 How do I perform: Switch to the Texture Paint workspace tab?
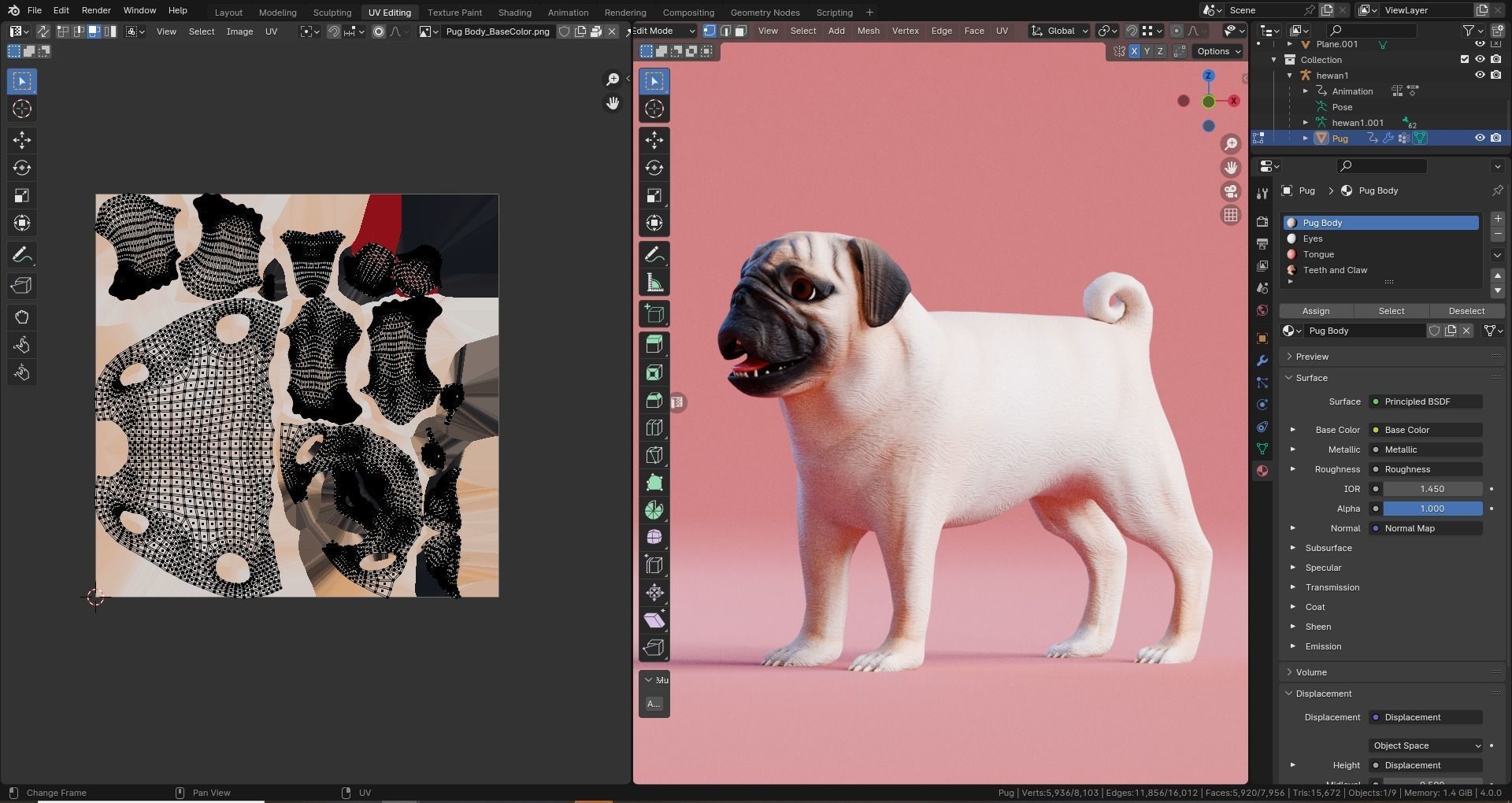[x=454, y=13]
